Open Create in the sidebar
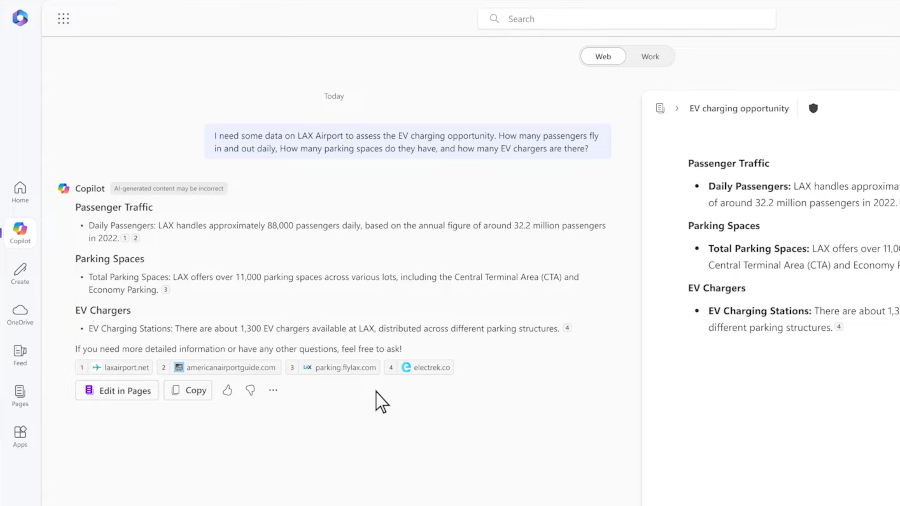 pos(20,274)
